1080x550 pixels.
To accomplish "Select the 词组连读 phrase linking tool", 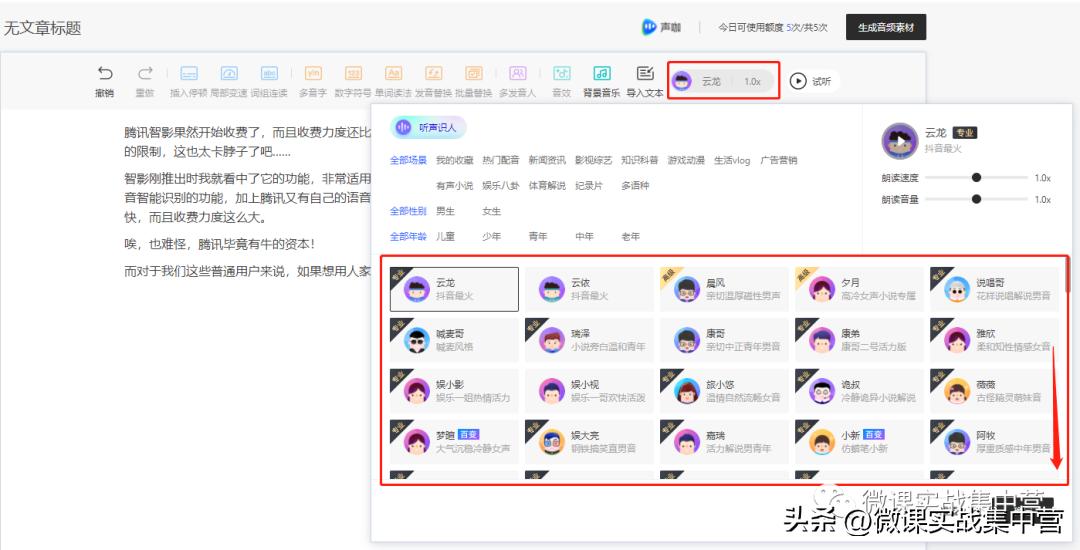I will click(x=269, y=81).
